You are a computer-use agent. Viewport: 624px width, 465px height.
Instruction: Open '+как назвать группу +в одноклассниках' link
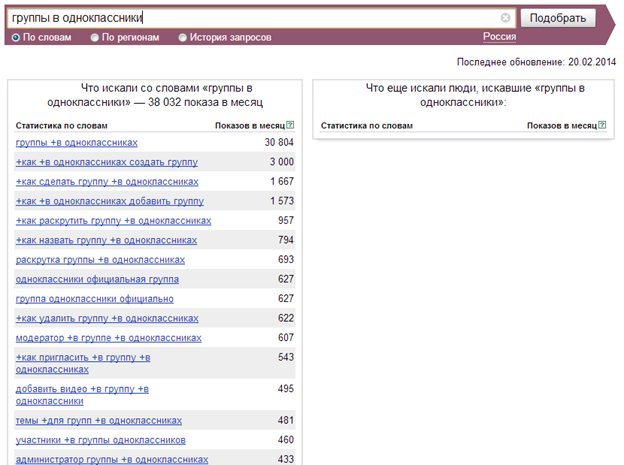pos(106,240)
